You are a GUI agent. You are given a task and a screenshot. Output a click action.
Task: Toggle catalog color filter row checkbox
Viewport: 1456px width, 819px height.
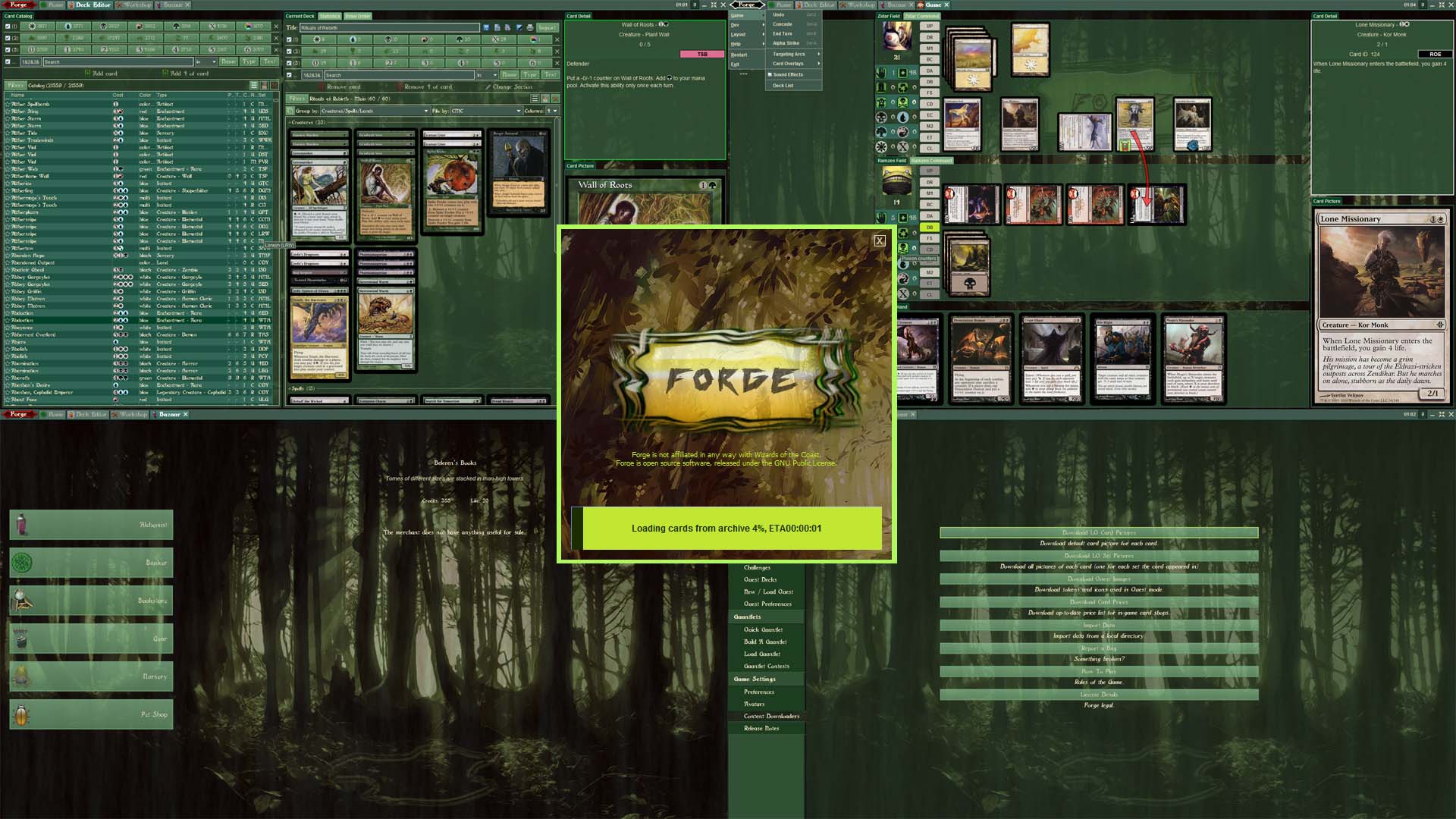click(x=8, y=26)
